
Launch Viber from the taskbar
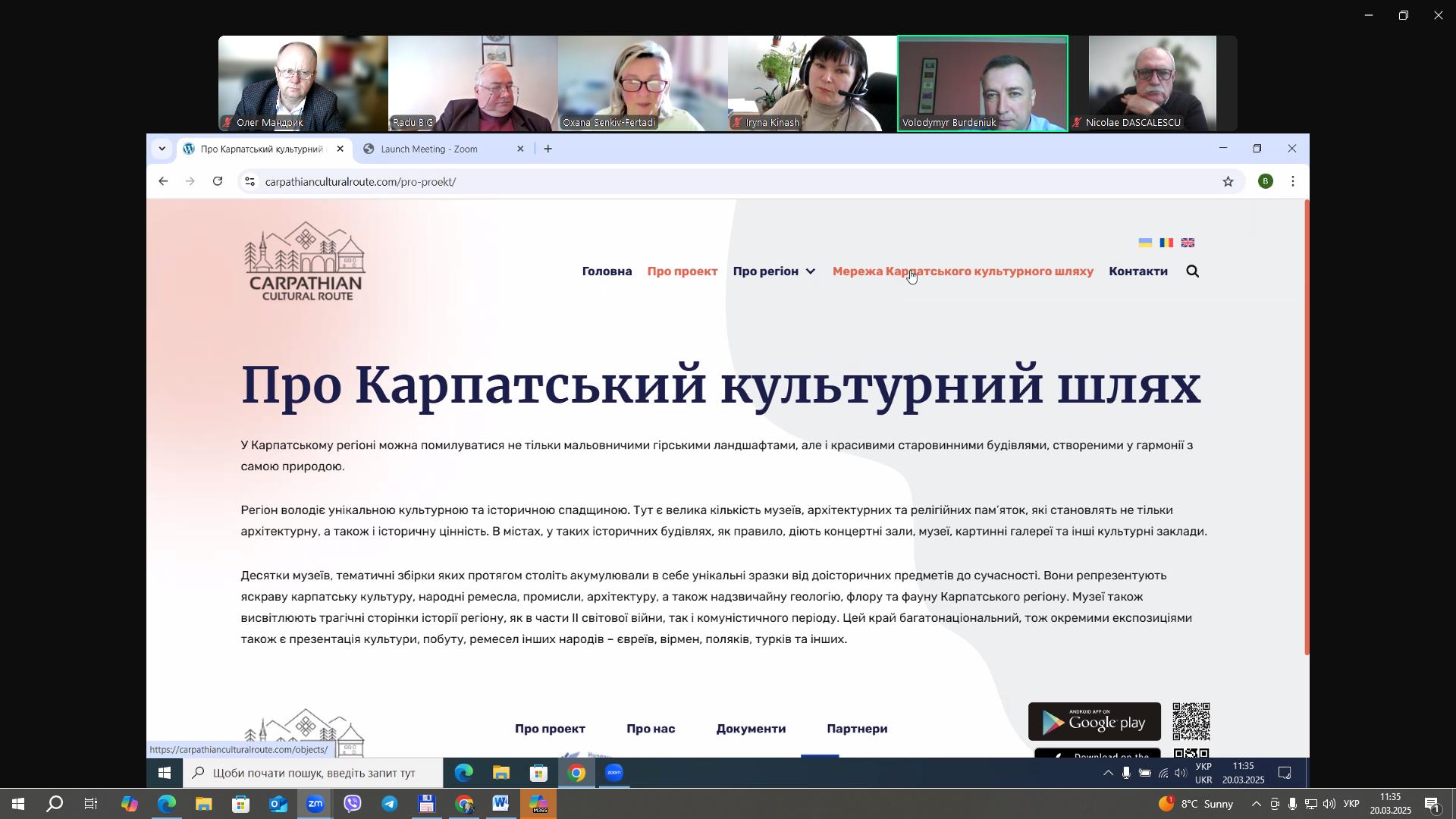(353, 804)
